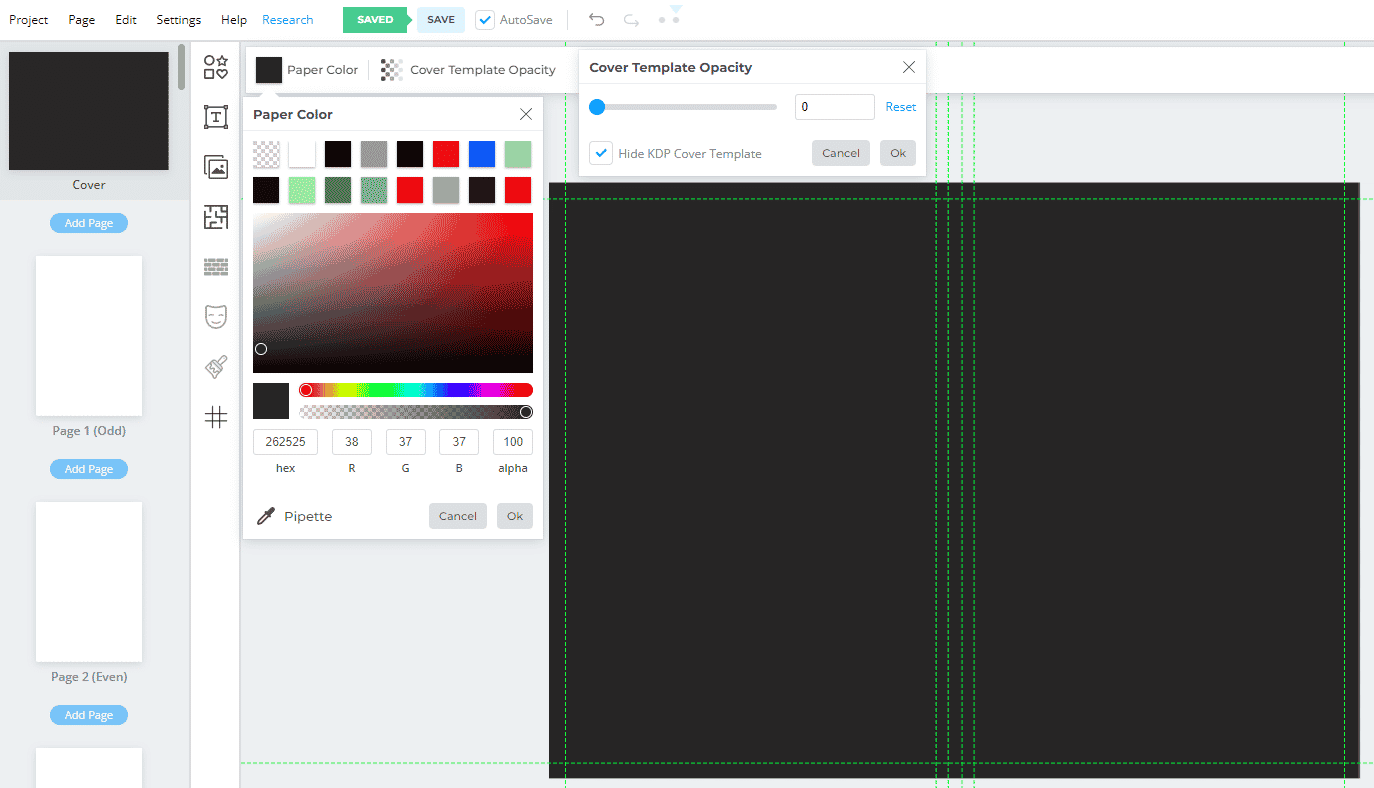1374x788 pixels.
Task: Click the B value field
Action: pos(459,442)
